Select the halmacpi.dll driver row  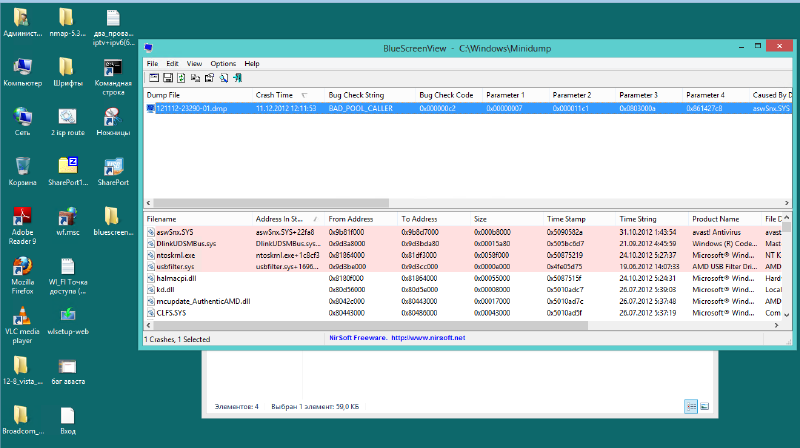pyautogui.click(x=463, y=279)
